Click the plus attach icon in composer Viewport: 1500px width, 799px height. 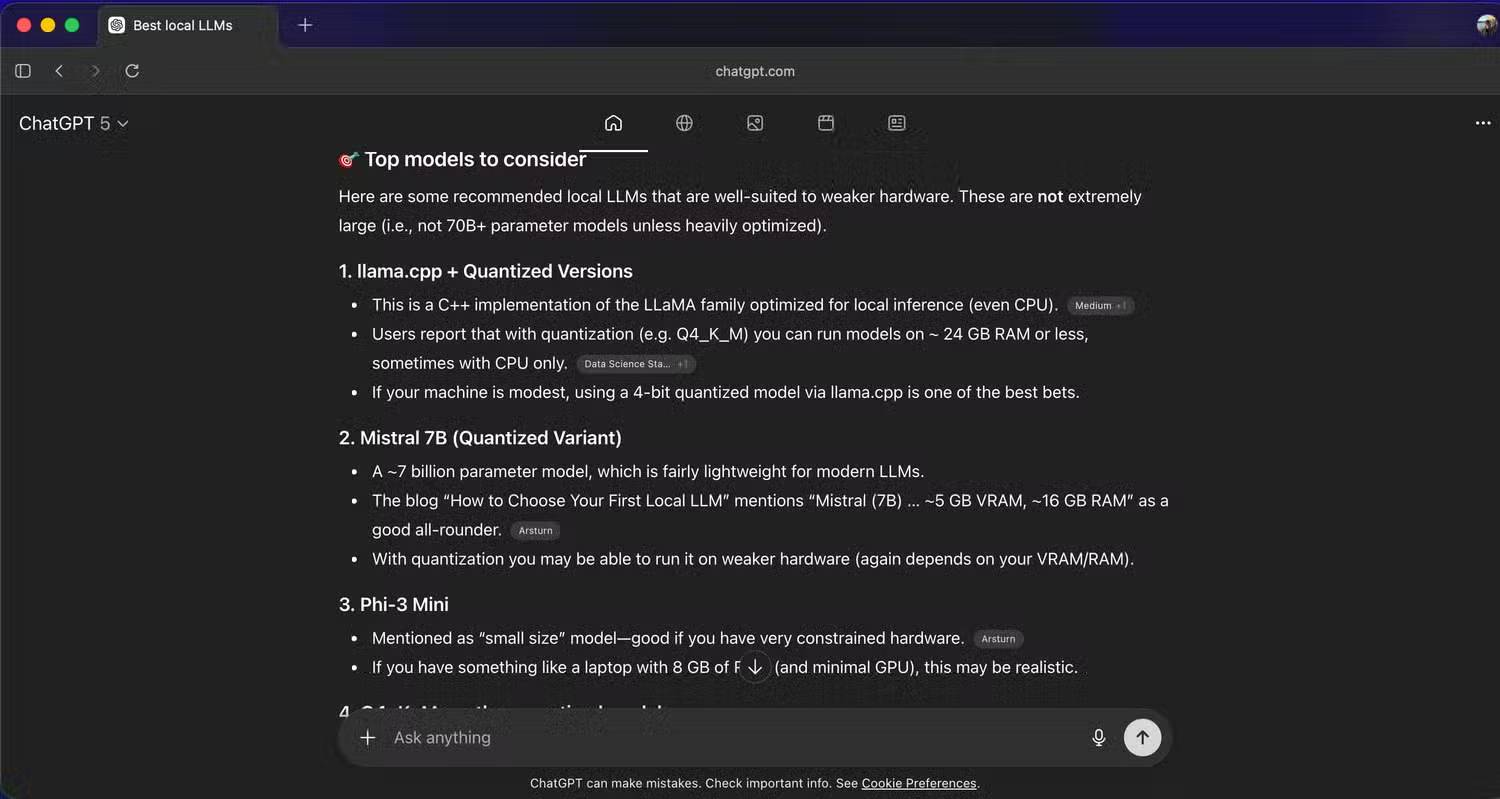point(368,737)
